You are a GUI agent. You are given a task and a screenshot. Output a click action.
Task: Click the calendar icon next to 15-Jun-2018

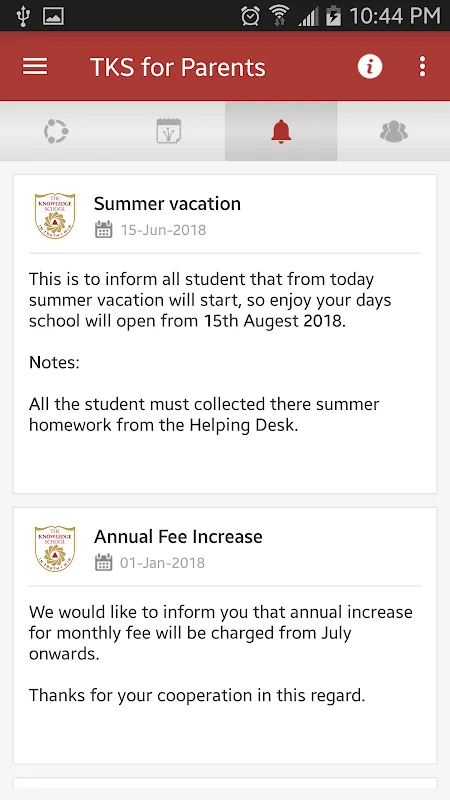pyautogui.click(x=104, y=230)
